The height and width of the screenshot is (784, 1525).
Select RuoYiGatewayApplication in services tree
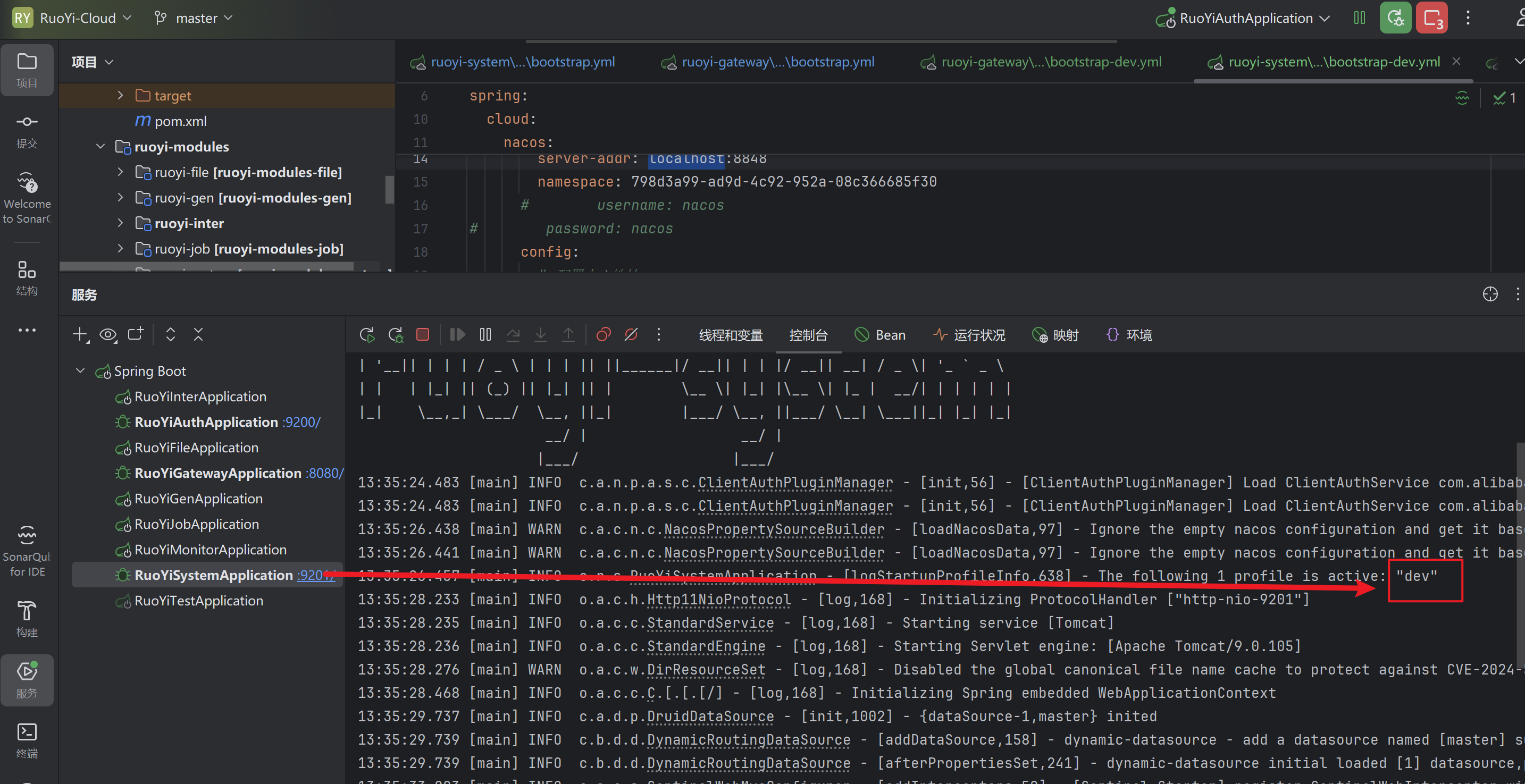217,473
